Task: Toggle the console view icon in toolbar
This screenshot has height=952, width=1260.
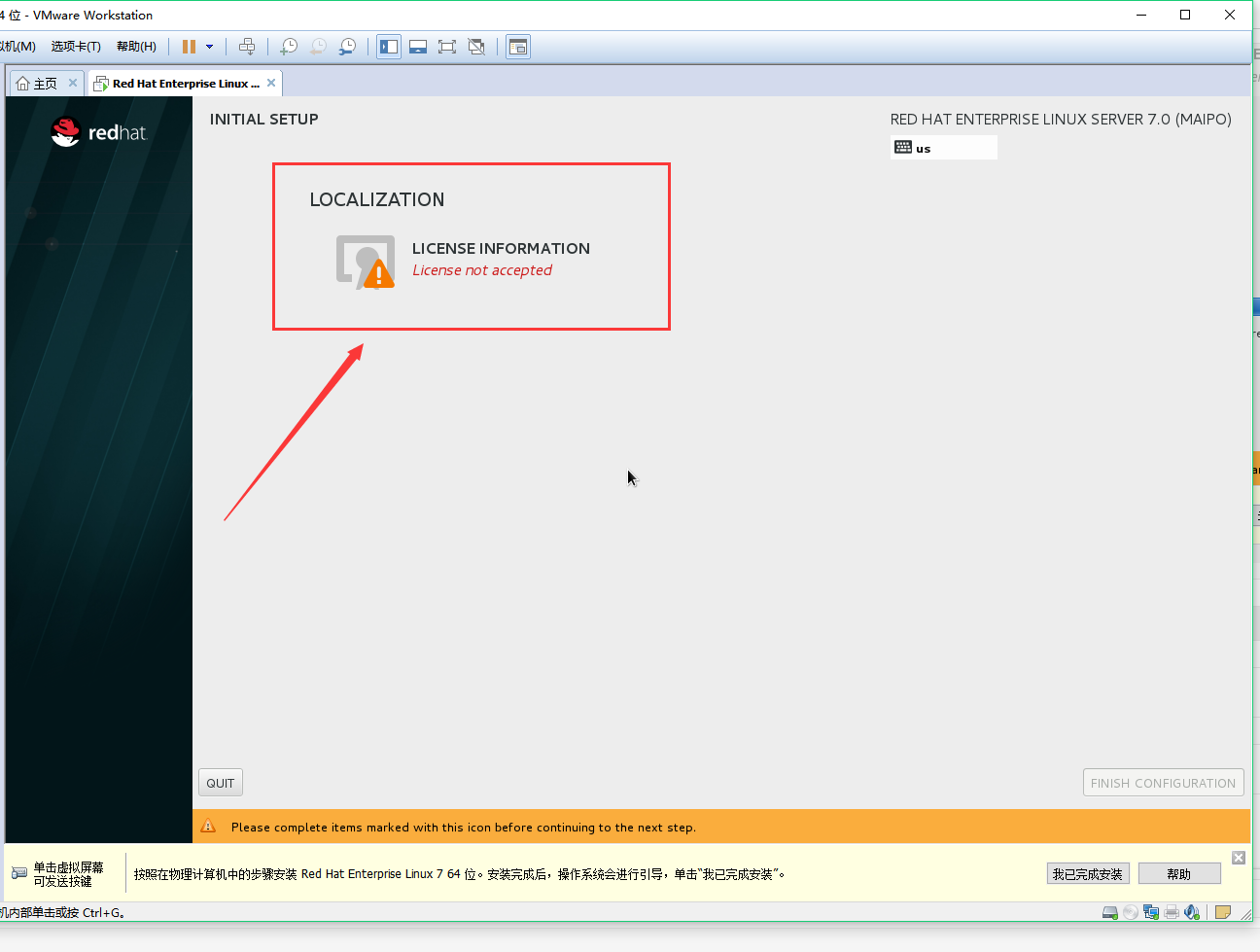Action: tap(518, 47)
